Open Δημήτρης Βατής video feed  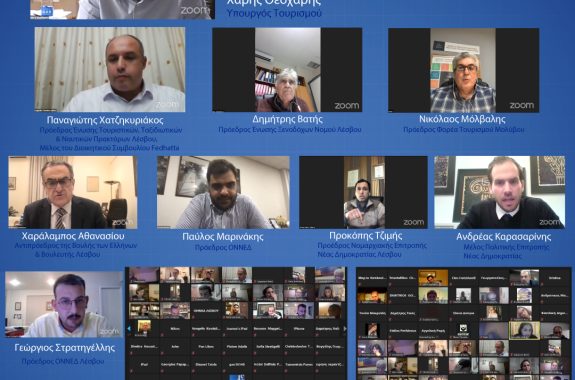coord(287,70)
